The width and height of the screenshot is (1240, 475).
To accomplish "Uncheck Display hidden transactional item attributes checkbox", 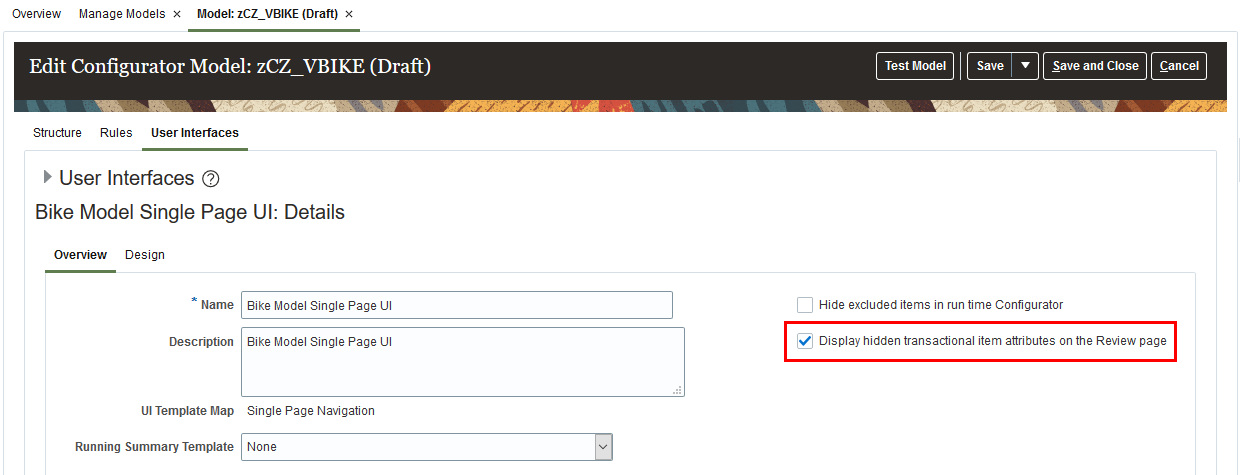I will pos(805,341).
